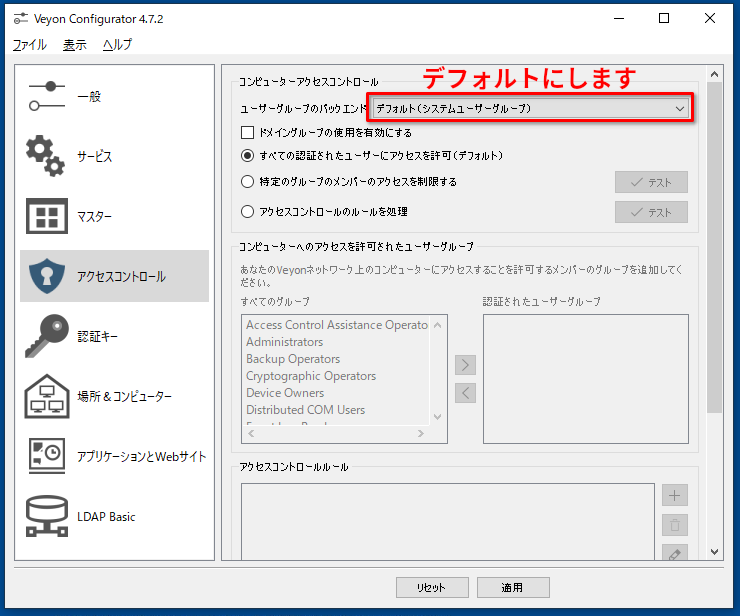Image resolution: width=740 pixels, height=616 pixels.
Task: Open the ユーザーグループのバックエンド dropdown
Action: click(530, 109)
